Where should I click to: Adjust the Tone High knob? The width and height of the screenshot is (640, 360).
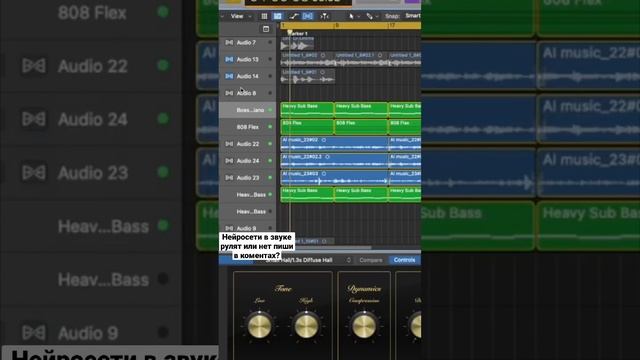[307, 326]
